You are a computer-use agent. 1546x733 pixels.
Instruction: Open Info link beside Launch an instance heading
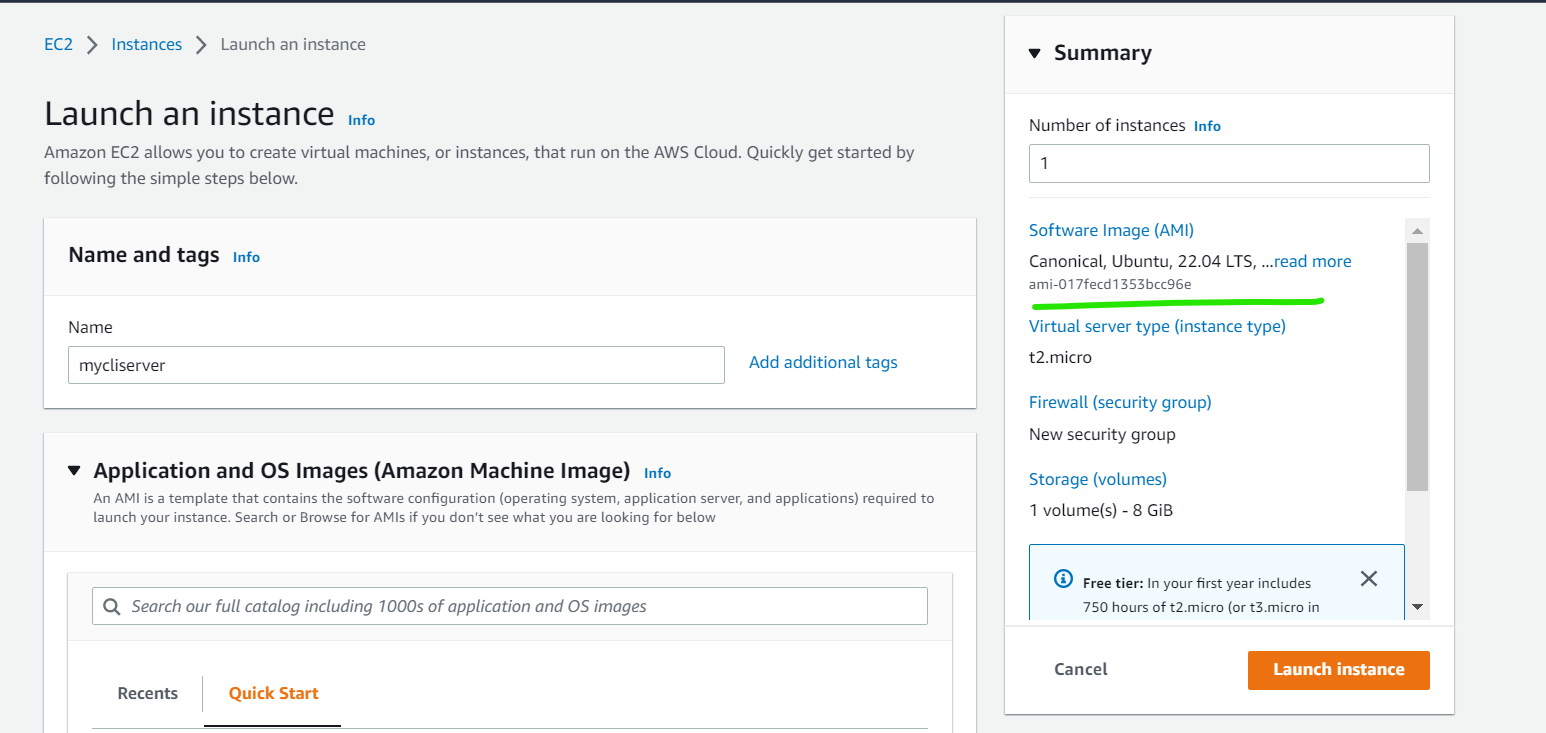click(361, 120)
